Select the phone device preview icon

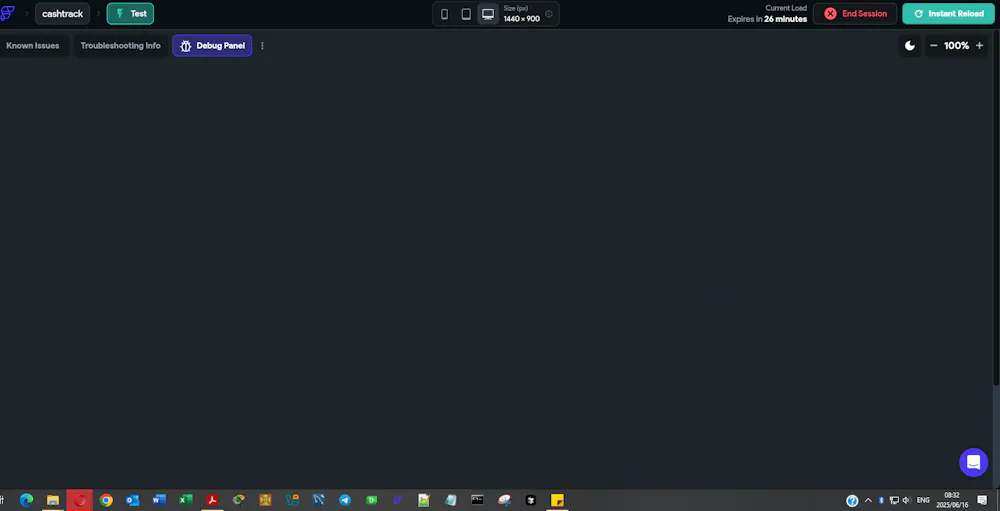pos(445,14)
